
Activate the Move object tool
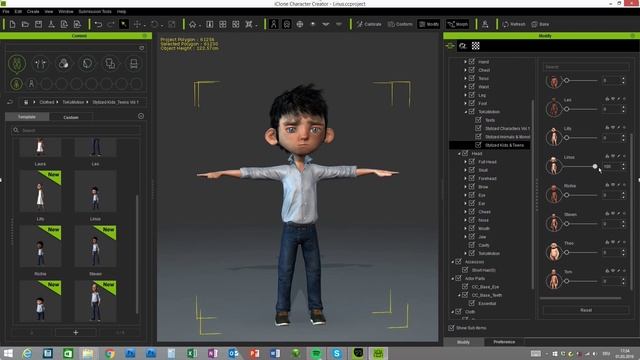(137, 24)
